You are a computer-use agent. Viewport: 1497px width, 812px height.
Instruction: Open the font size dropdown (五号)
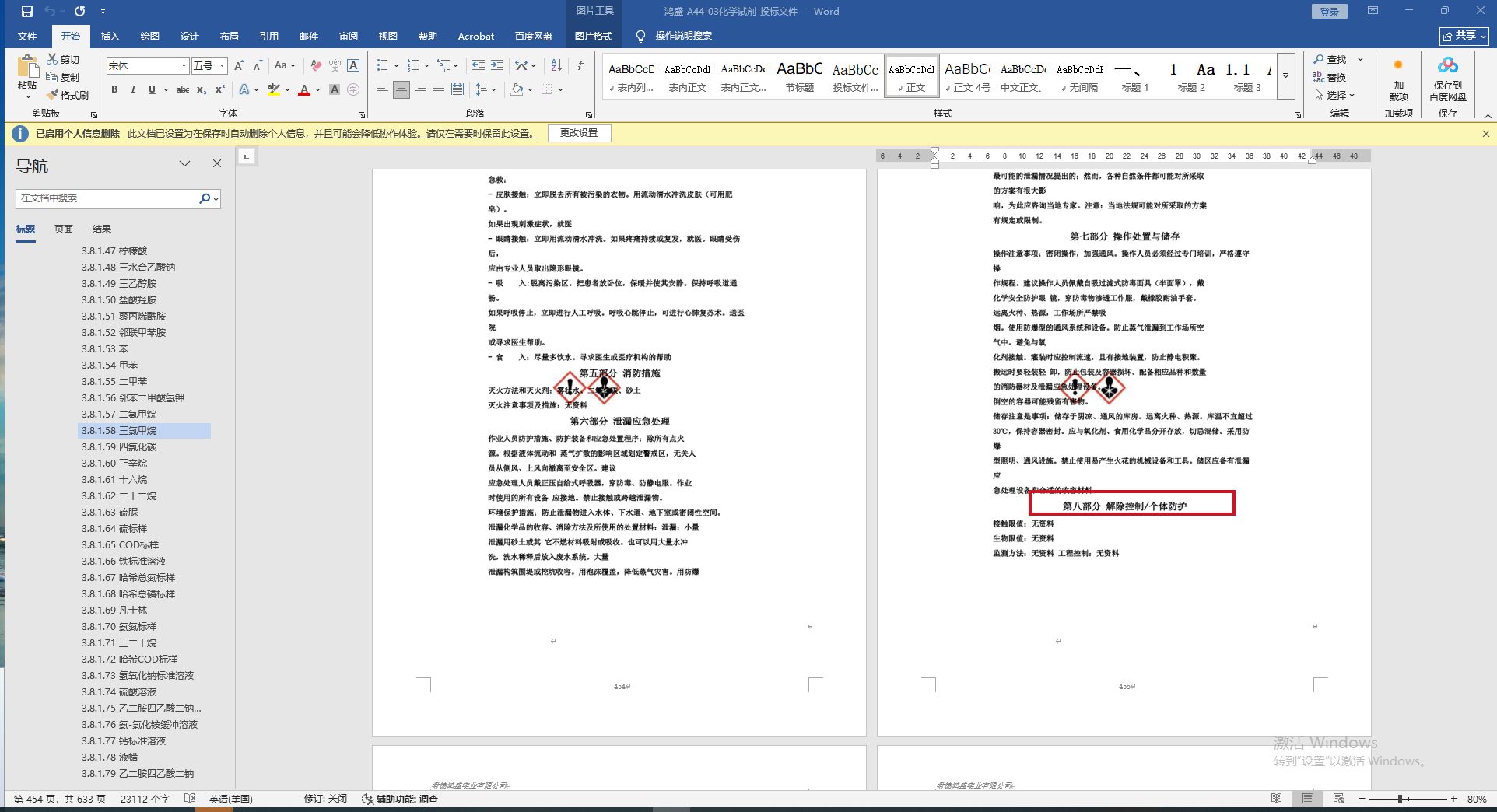coord(222,66)
